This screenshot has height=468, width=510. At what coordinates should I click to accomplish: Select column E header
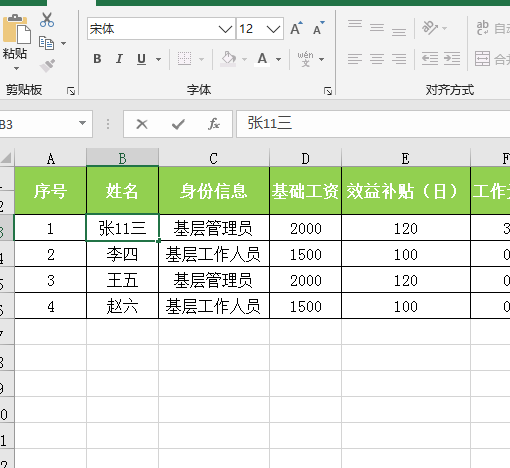406,158
